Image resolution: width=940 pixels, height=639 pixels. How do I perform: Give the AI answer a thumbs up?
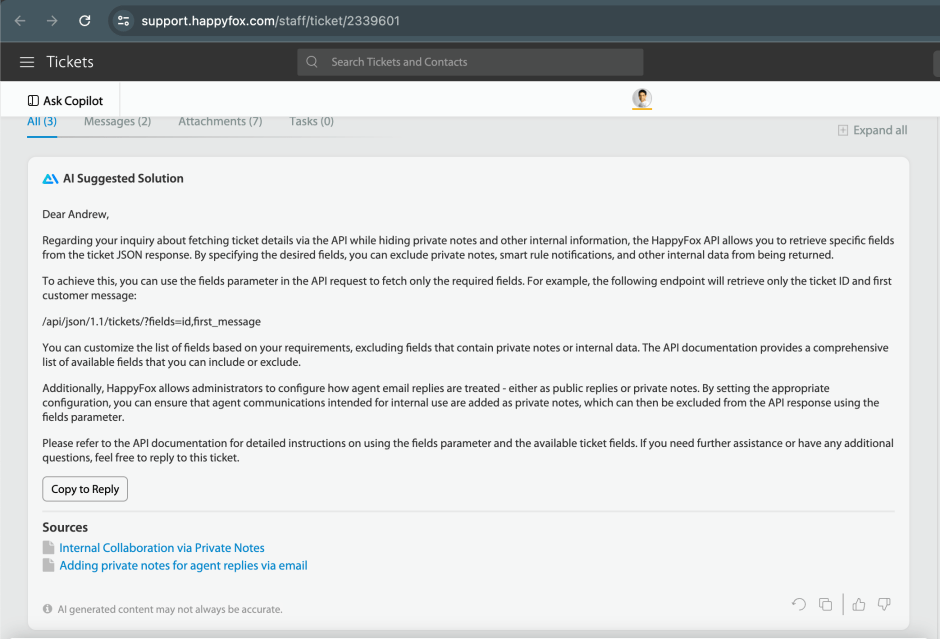click(x=858, y=604)
